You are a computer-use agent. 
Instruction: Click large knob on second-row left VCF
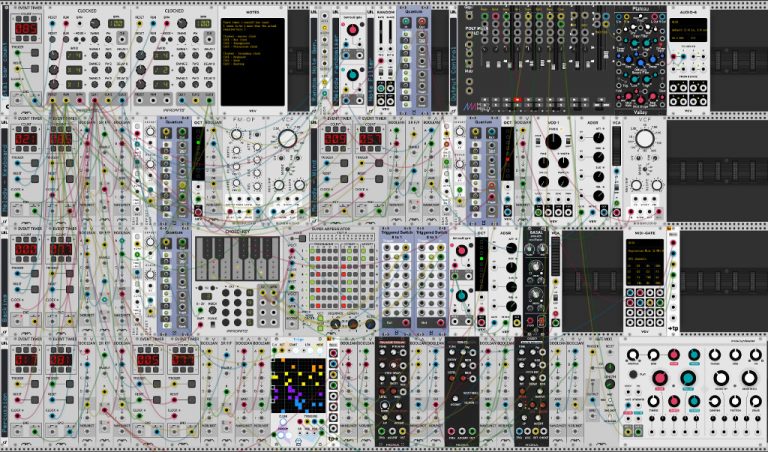[288, 139]
